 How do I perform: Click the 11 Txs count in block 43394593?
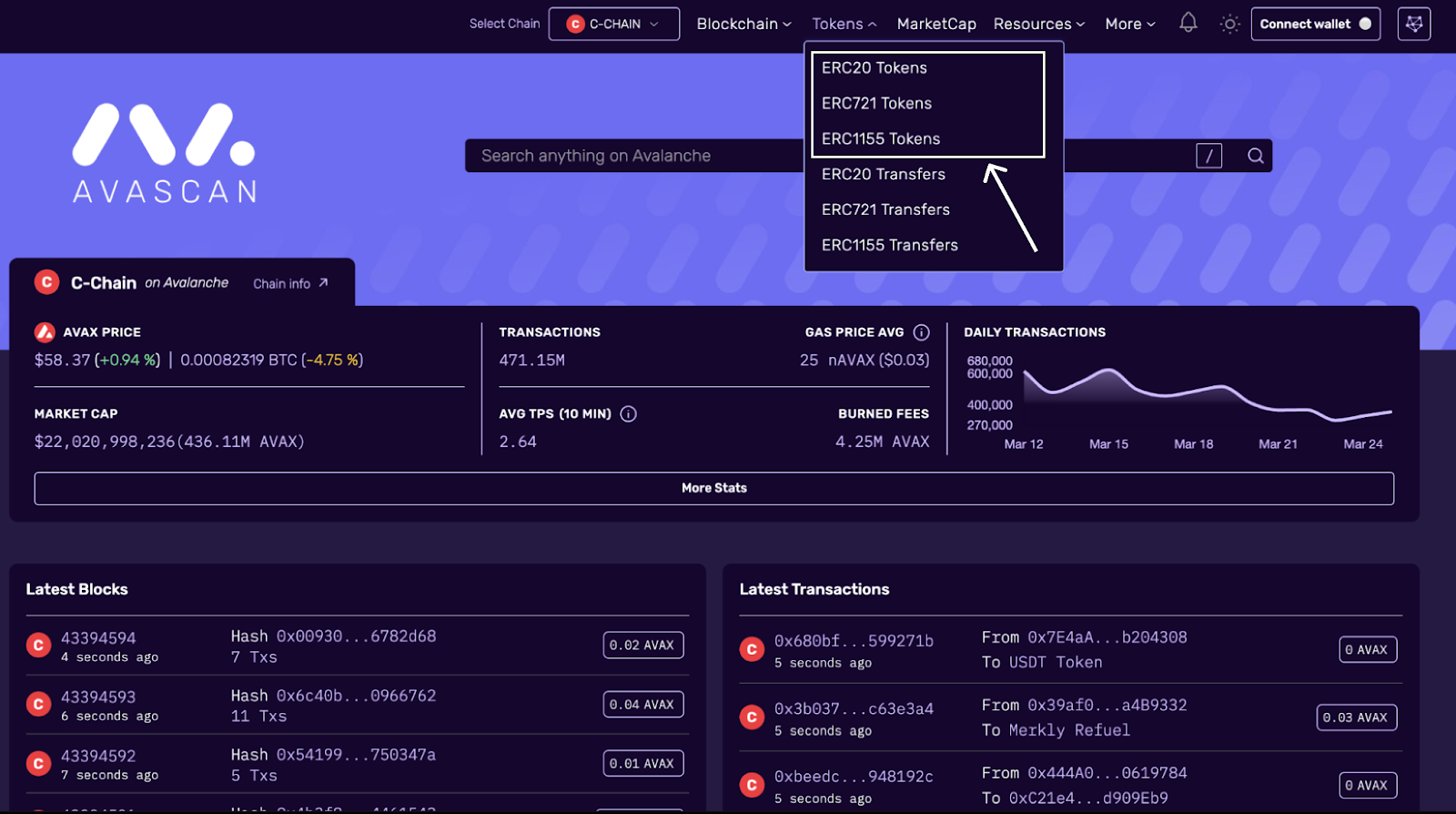pyautogui.click(x=258, y=717)
